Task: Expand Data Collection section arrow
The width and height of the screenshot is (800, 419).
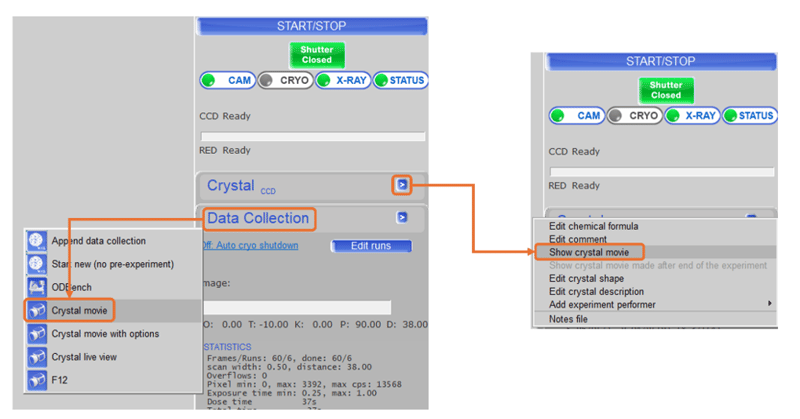Action: tap(402, 217)
